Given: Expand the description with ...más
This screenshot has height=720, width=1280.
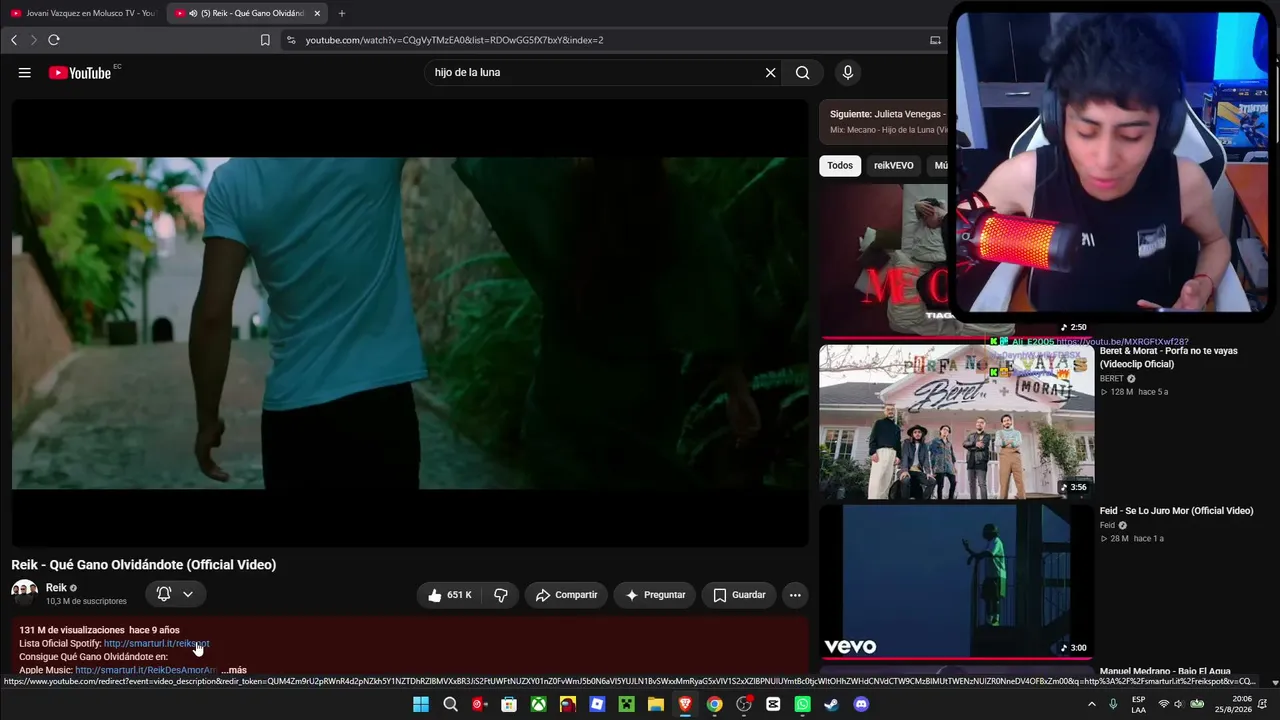Looking at the screenshot, I should (234, 670).
